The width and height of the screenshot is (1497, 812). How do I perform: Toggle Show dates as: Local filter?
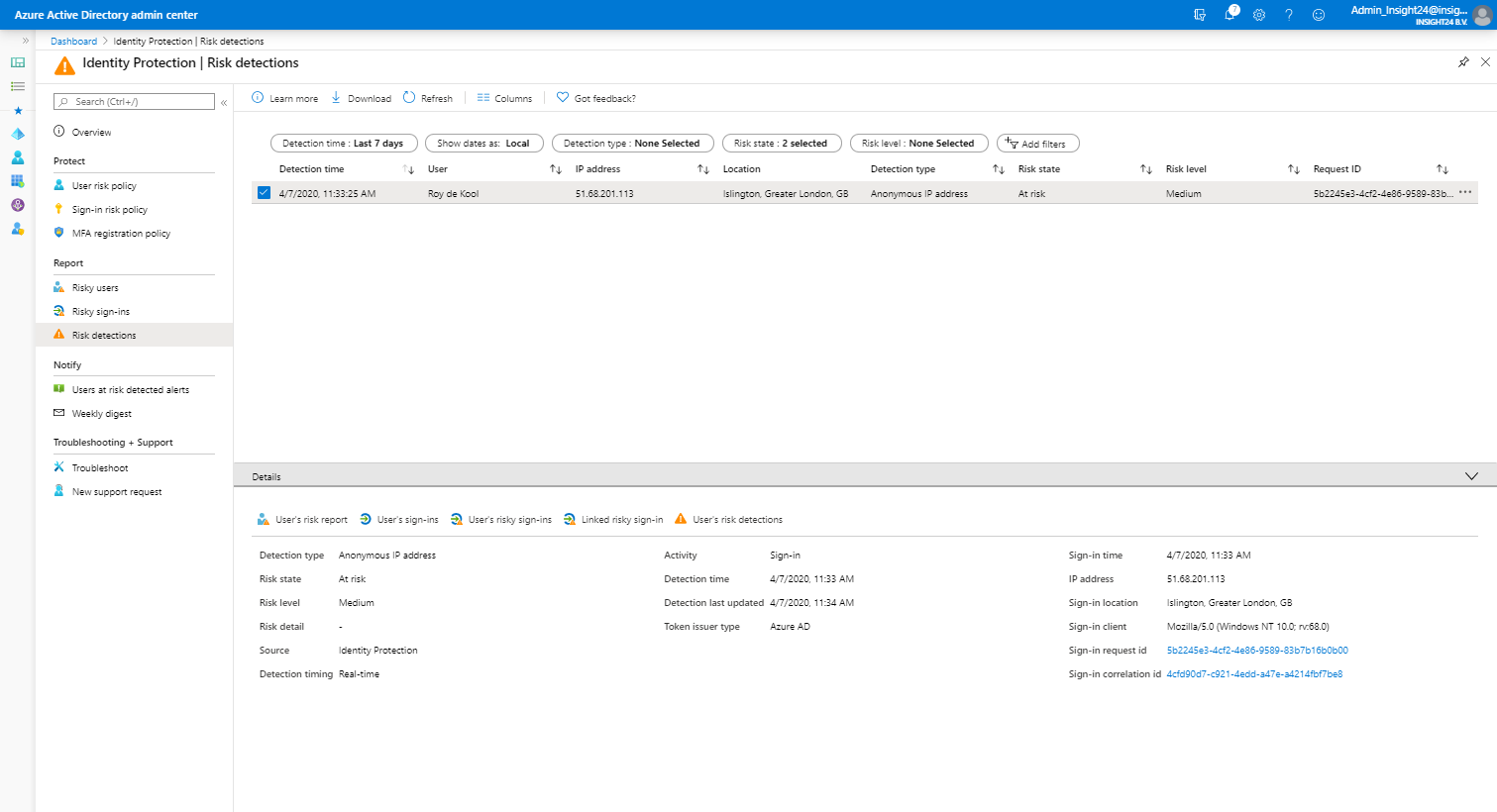[484, 144]
